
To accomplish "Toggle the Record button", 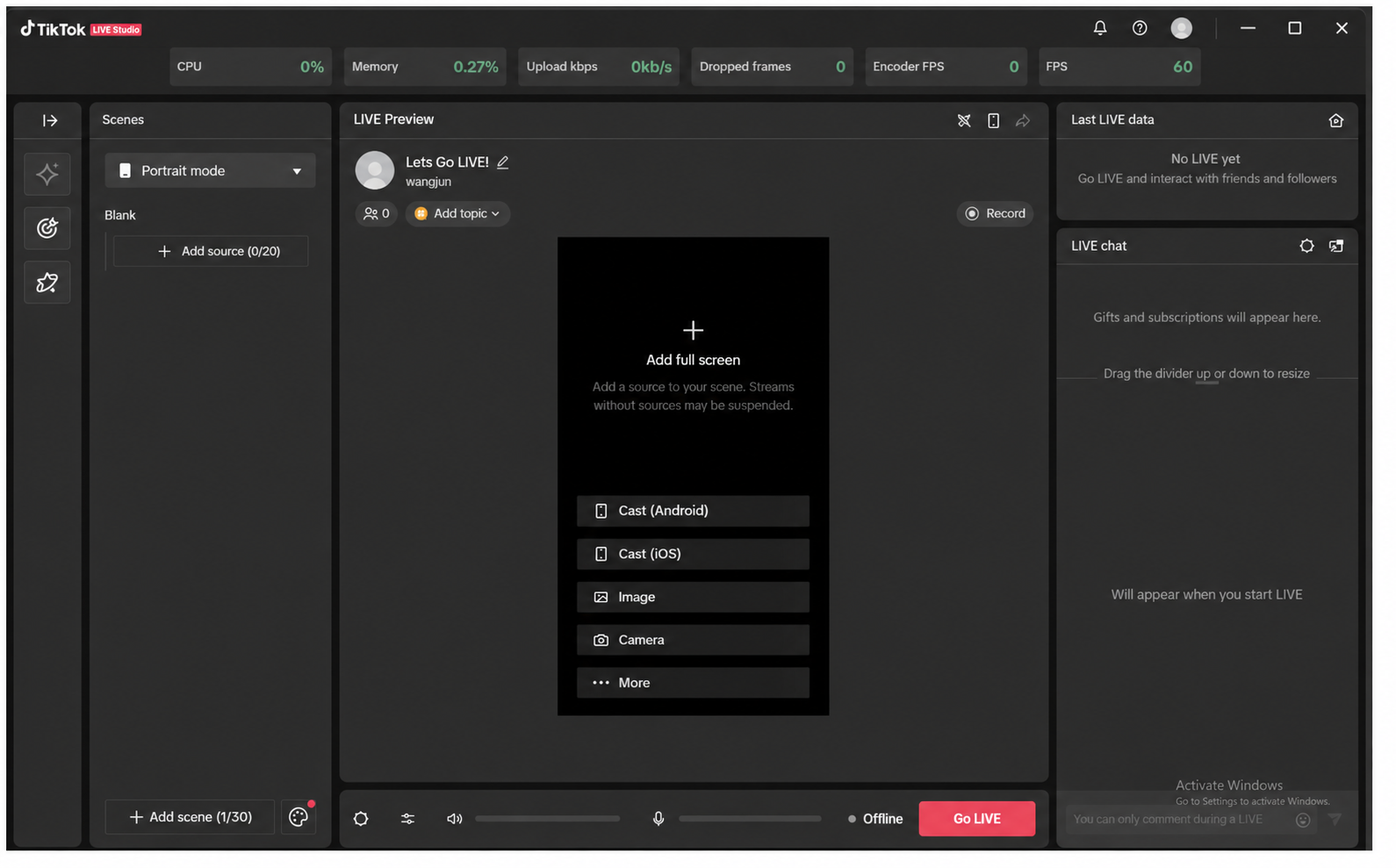I will tap(996, 213).
